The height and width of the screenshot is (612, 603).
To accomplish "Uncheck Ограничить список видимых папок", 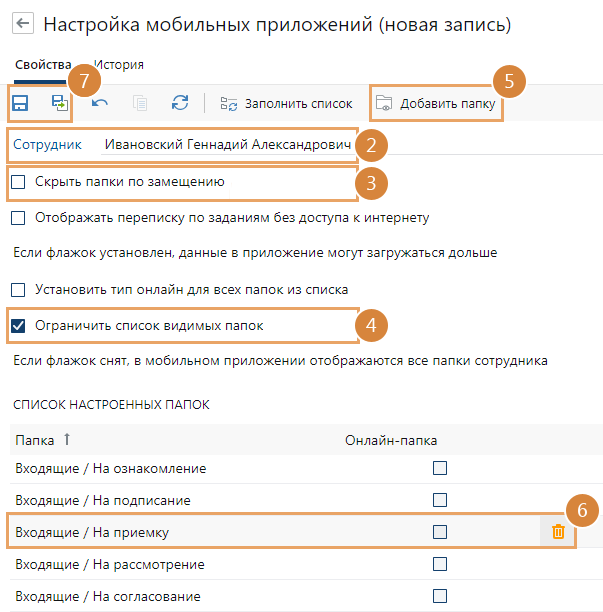I will 18,325.
